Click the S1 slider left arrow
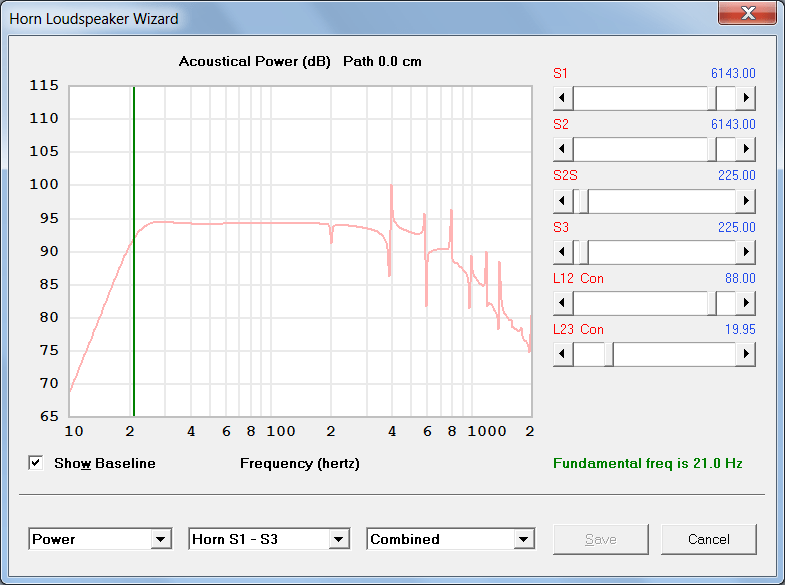 click(563, 98)
